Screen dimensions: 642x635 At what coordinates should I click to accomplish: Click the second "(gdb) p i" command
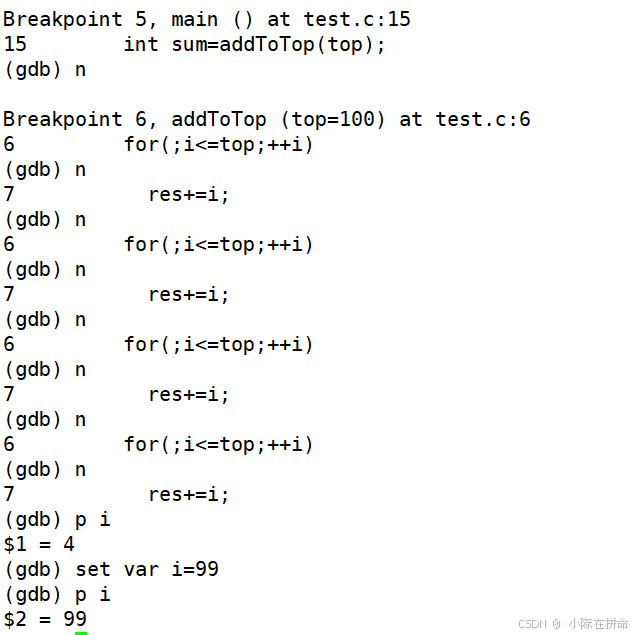click(57, 594)
